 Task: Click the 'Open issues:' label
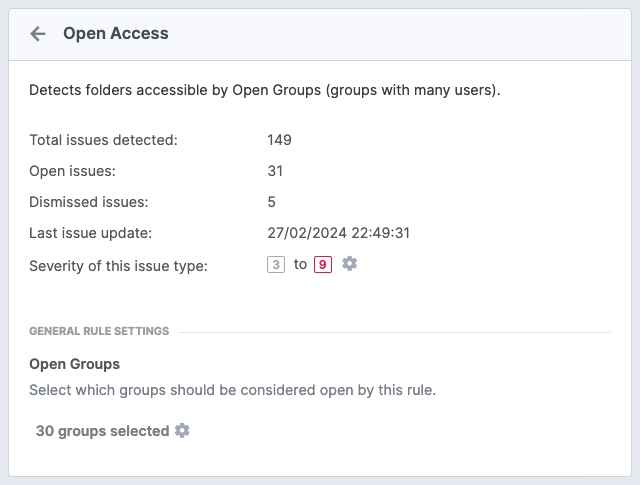(73, 171)
